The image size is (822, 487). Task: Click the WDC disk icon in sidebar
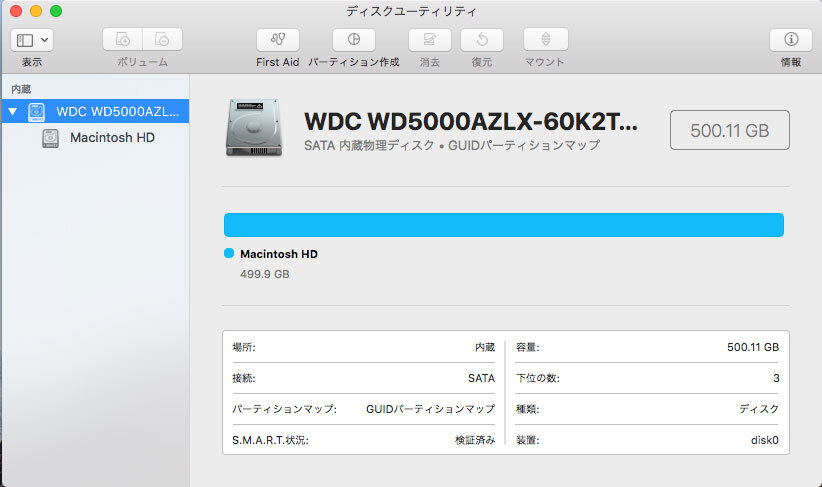[36, 112]
